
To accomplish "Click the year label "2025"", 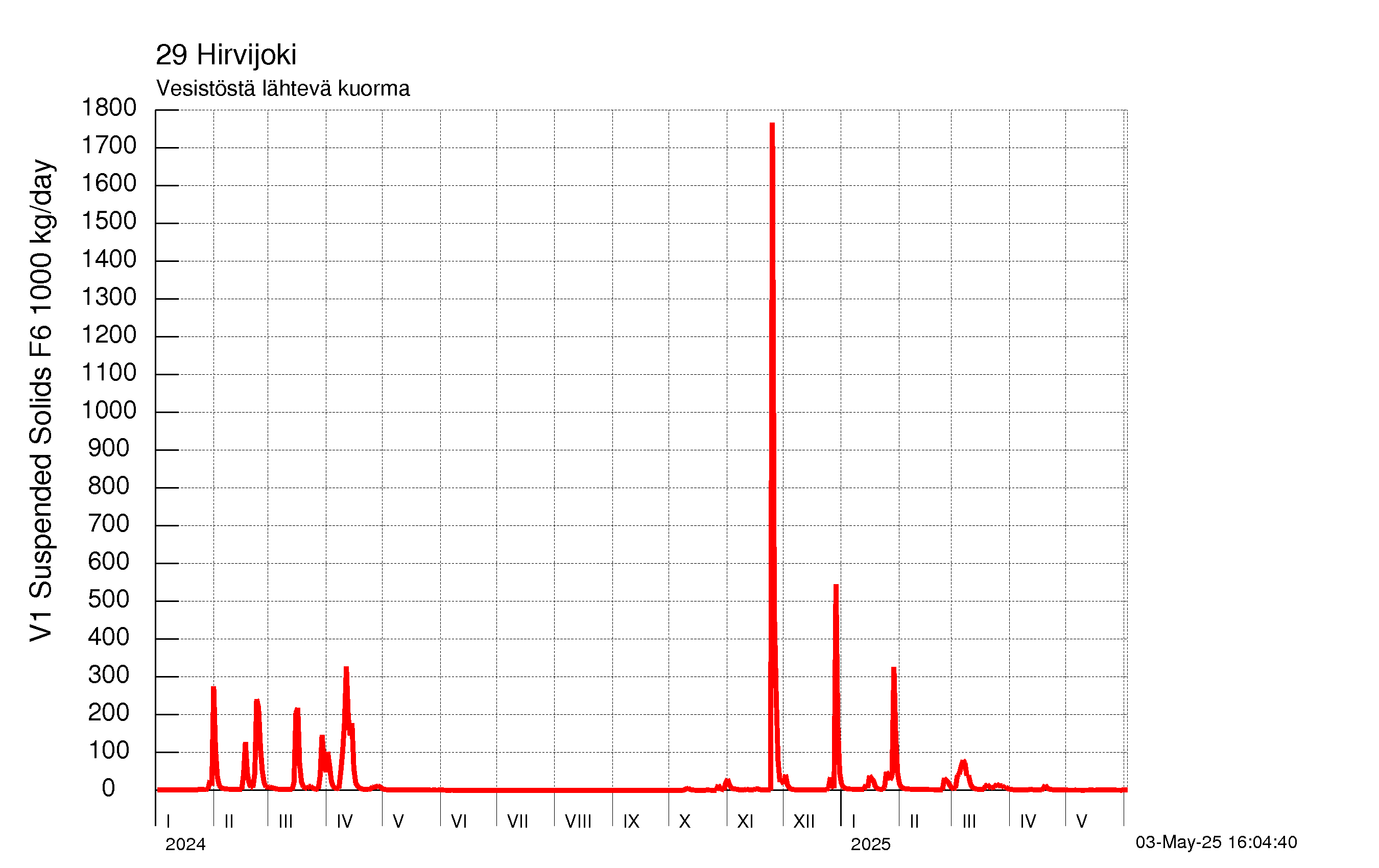I will click(870, 844).
